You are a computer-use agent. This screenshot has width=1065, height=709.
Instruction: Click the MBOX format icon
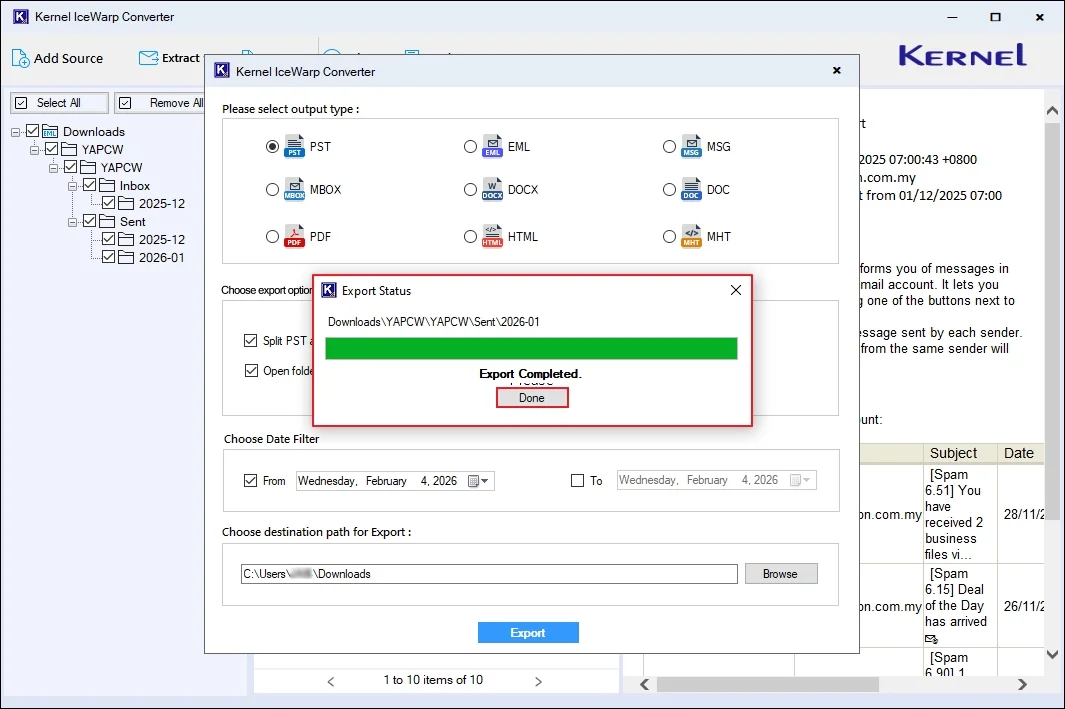coord(294,189)
